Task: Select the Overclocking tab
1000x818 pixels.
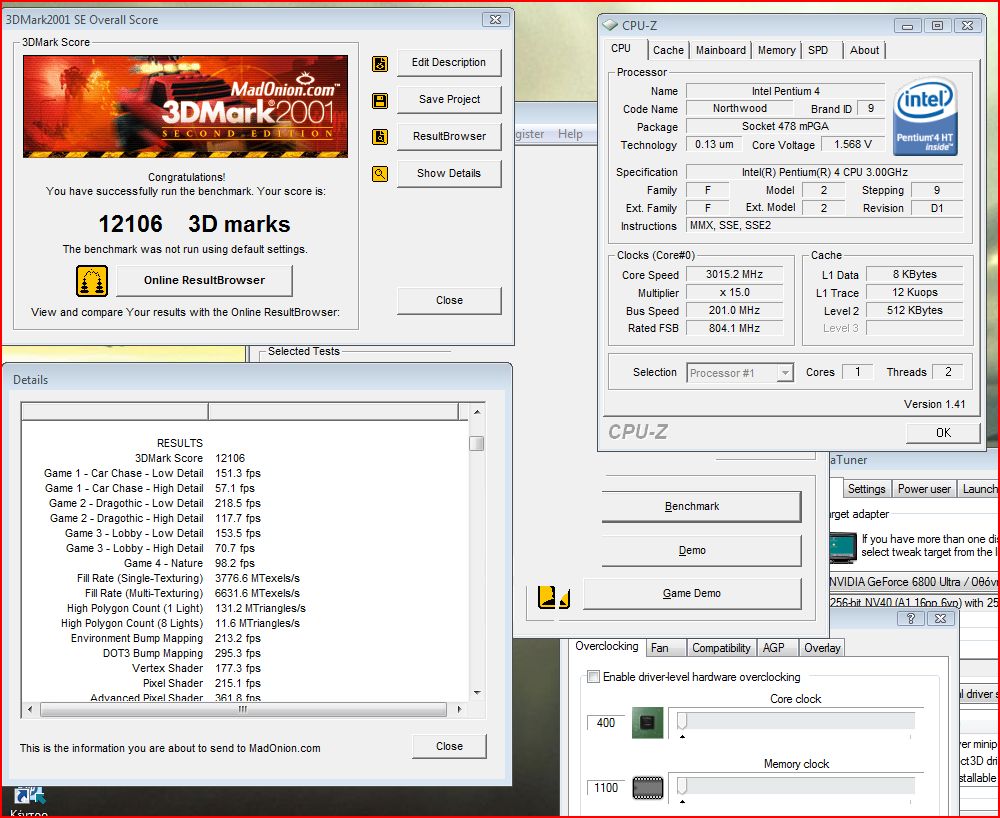Action: 607,646
